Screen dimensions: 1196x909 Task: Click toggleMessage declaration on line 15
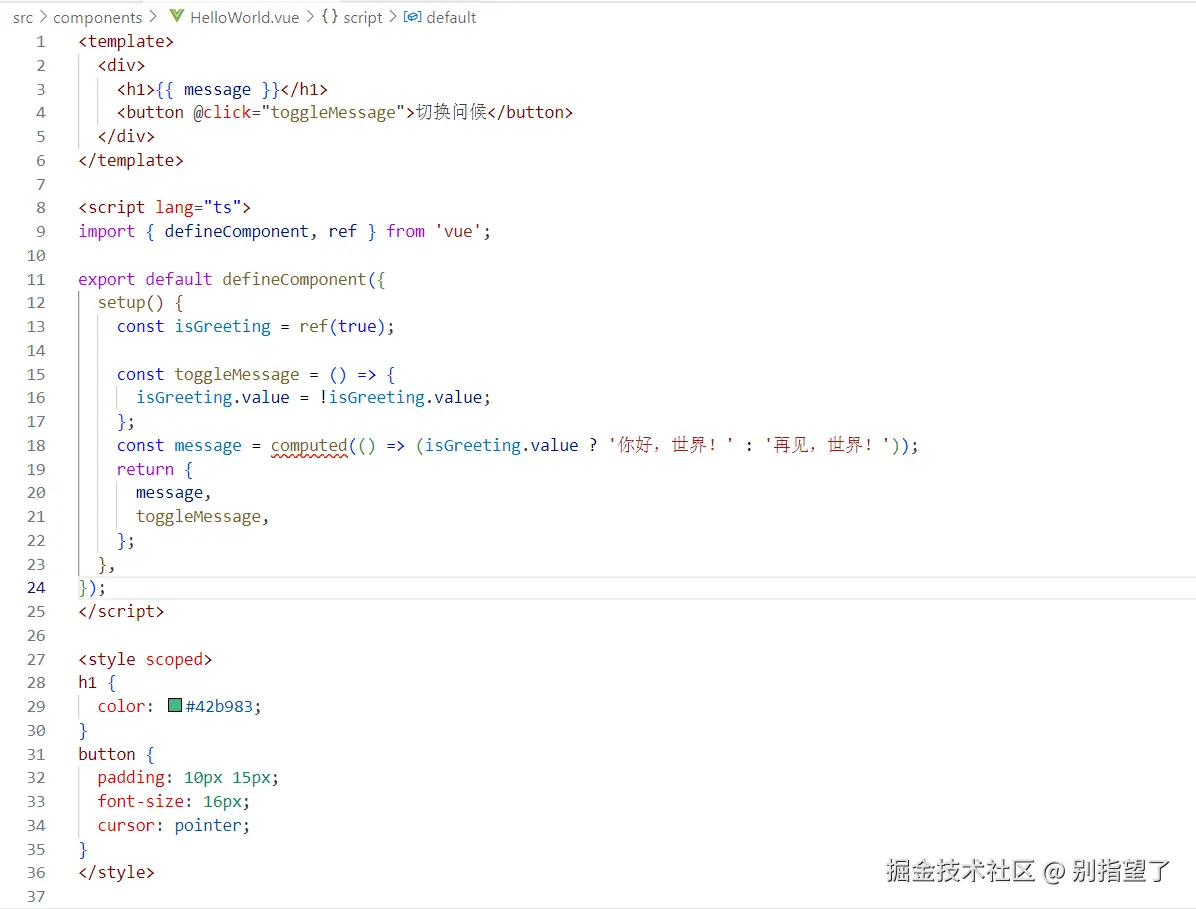click(x=236, y=374)
